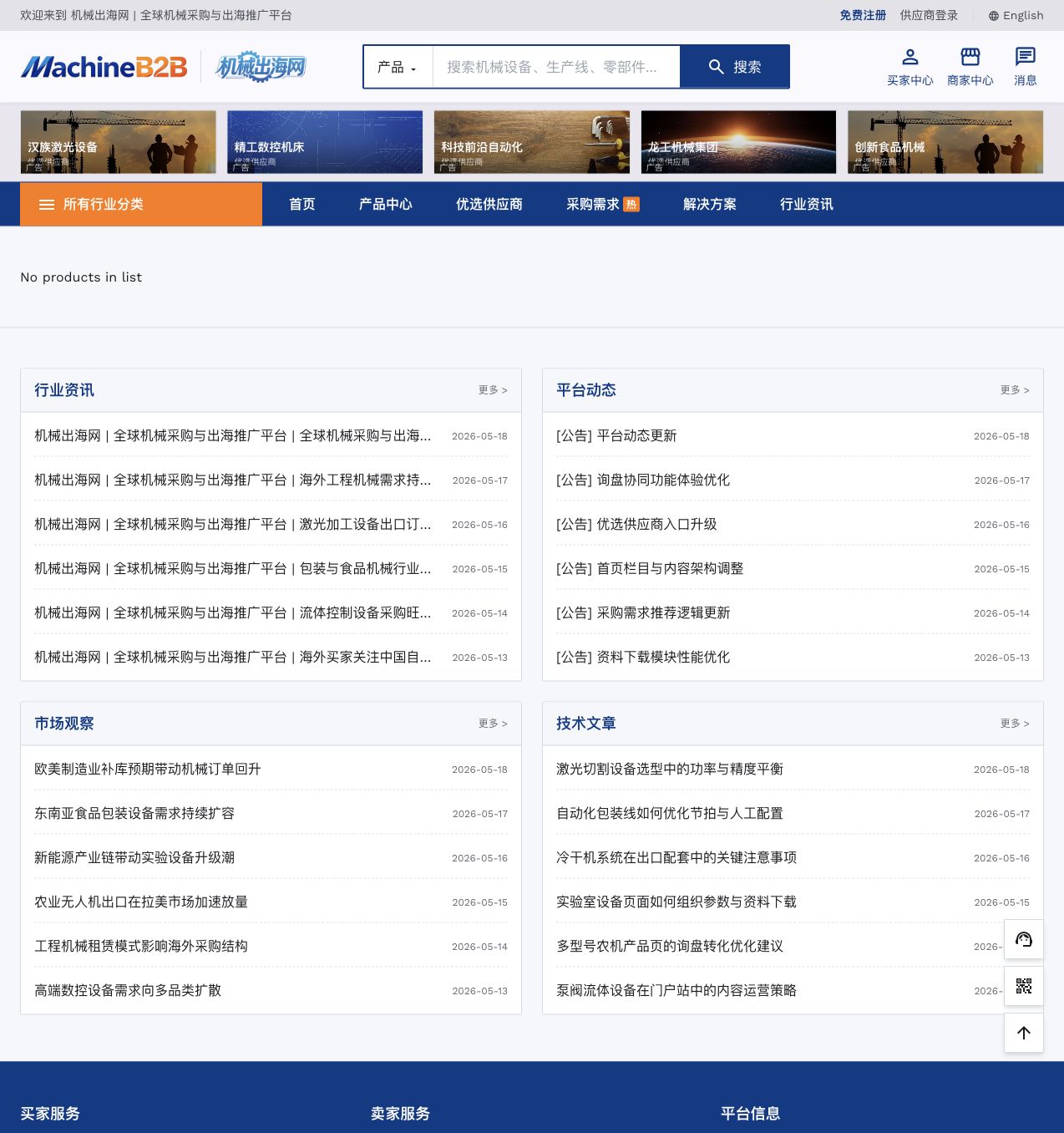This screenshot has height=1133, width=1064.
Task: Open 创新食品机械 ad banner
Action: coord(945,142)
